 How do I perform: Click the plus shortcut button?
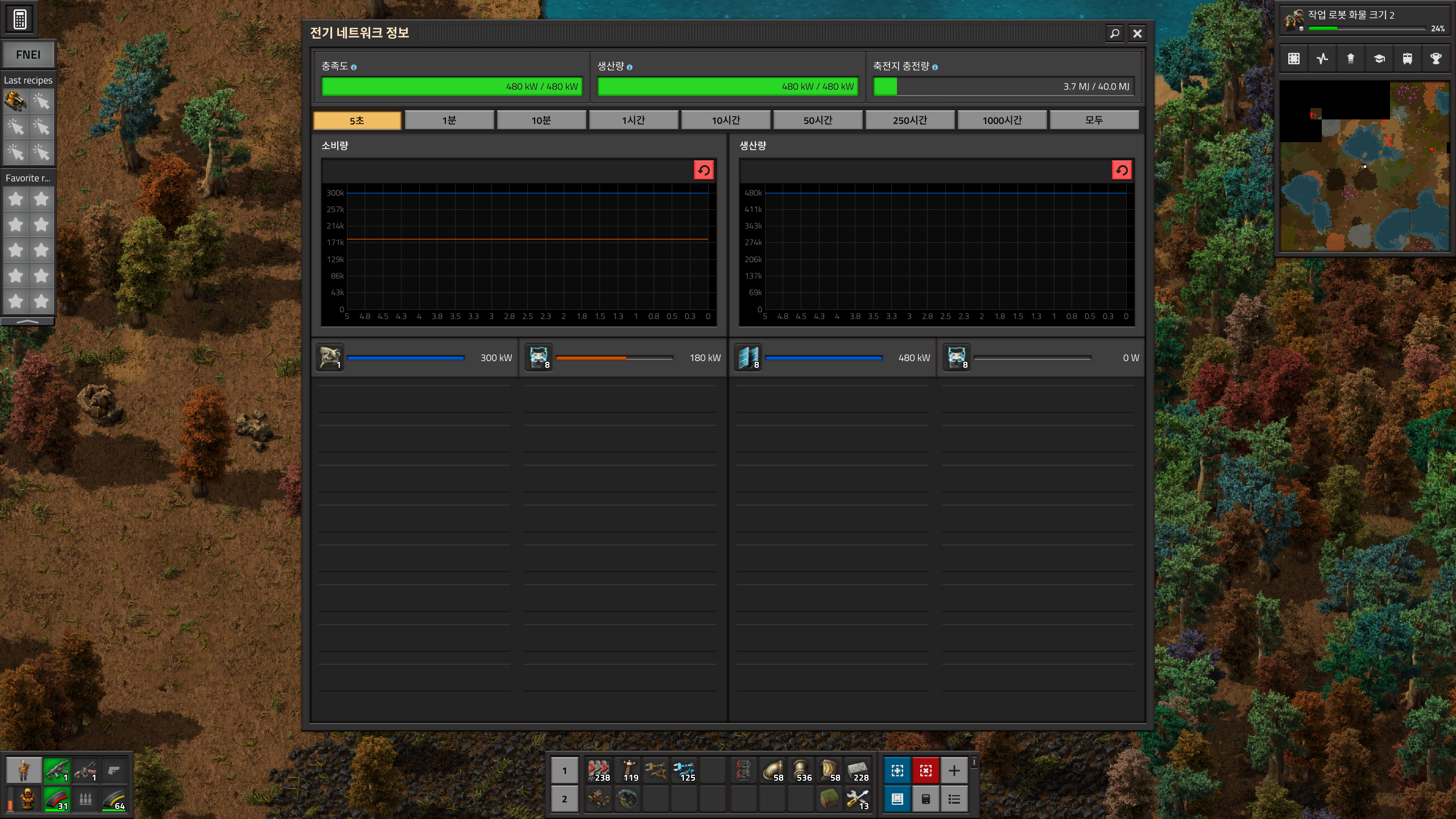[x=954, y=771]
